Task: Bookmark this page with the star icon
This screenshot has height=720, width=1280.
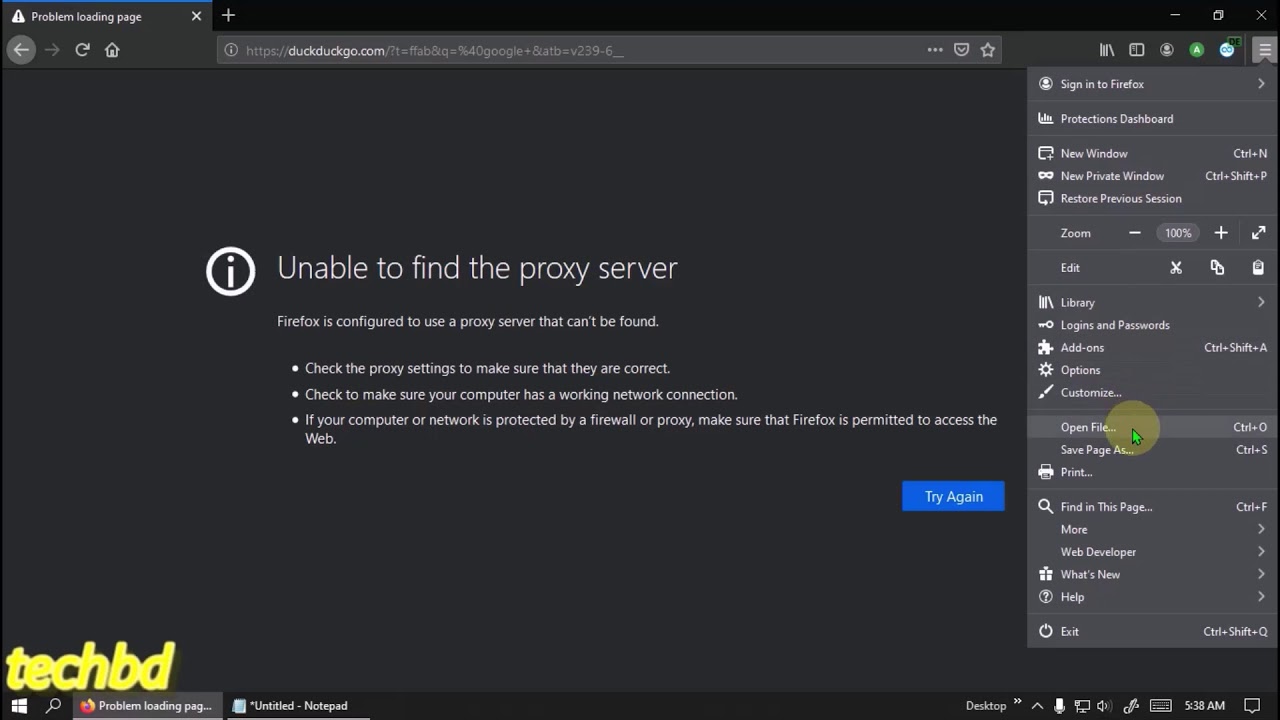Action: [988, 50]
